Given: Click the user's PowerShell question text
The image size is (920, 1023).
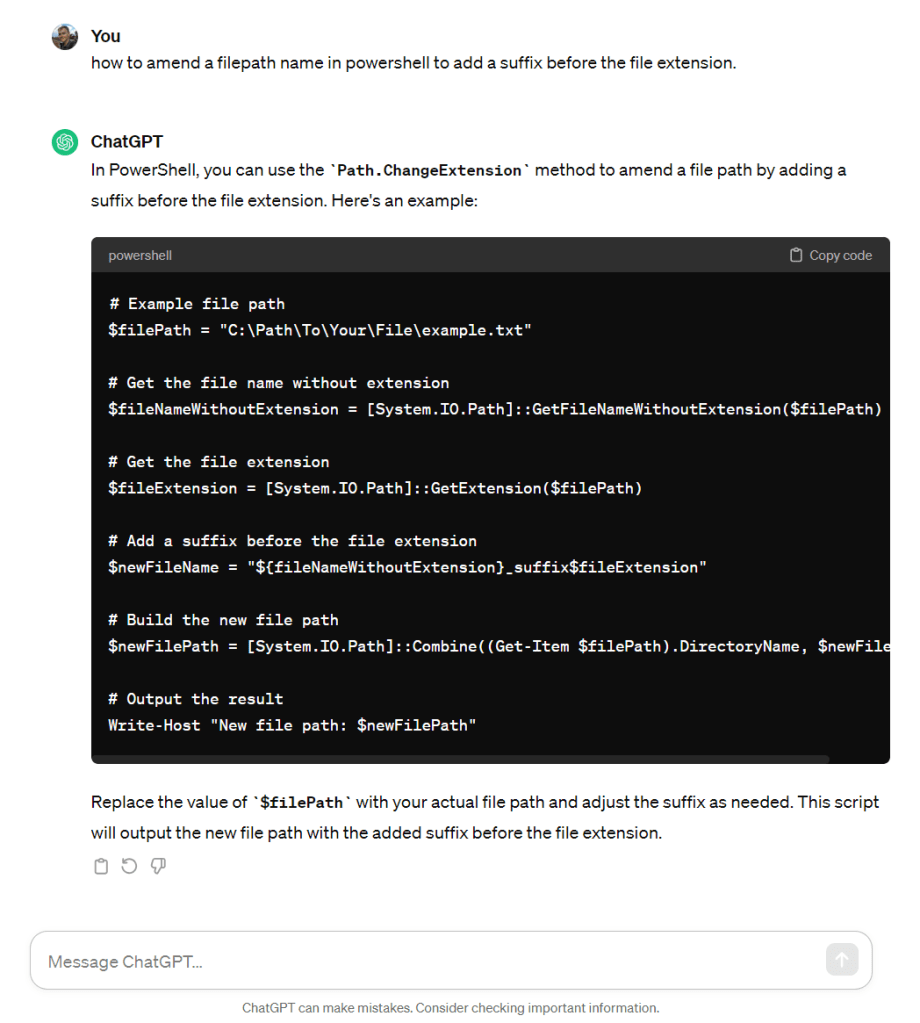Looking at the screenshot, I should pyautogui.click(x=413, y=62).
